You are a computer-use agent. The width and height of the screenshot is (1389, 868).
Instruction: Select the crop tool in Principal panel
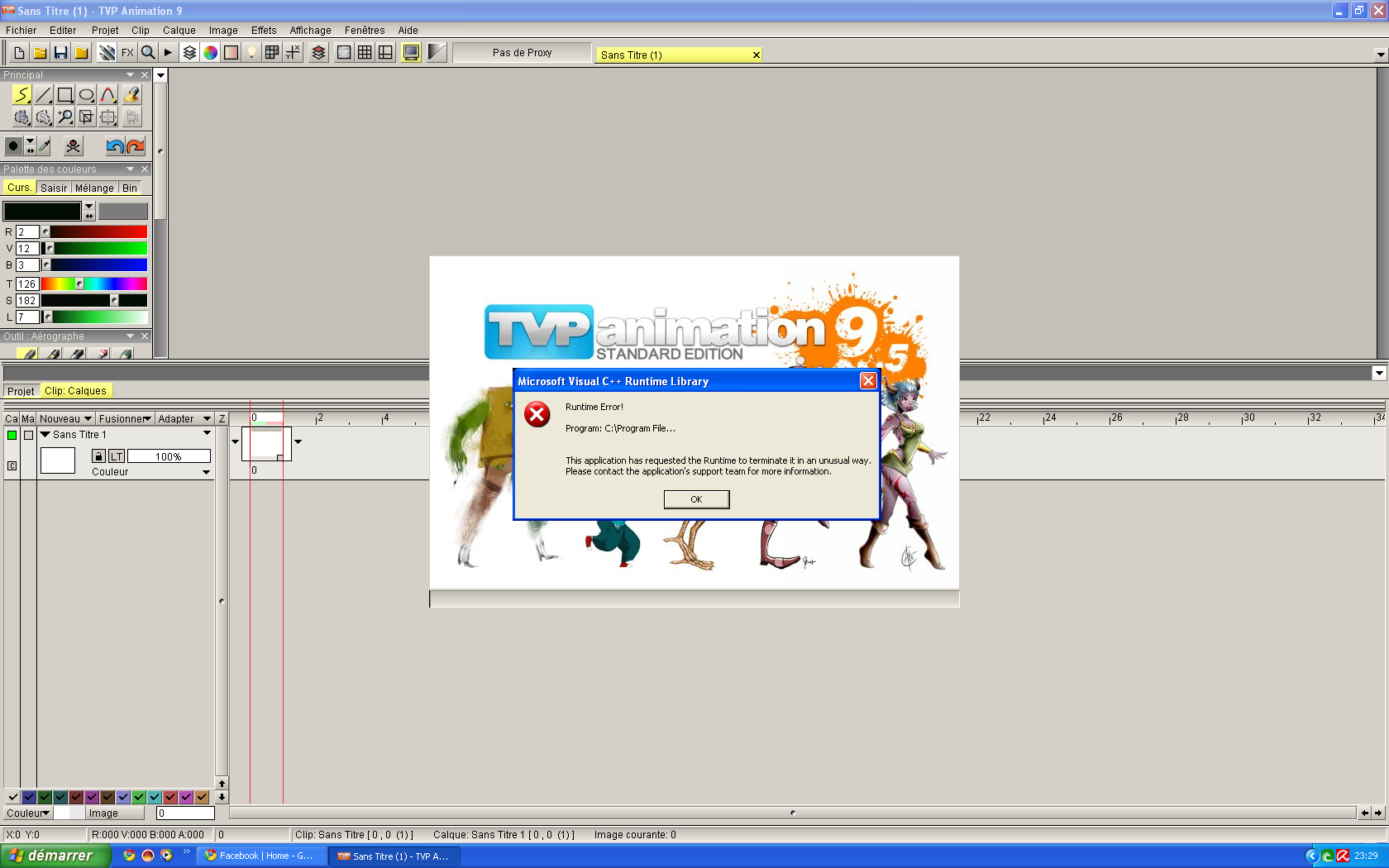[x=87, y=117]
